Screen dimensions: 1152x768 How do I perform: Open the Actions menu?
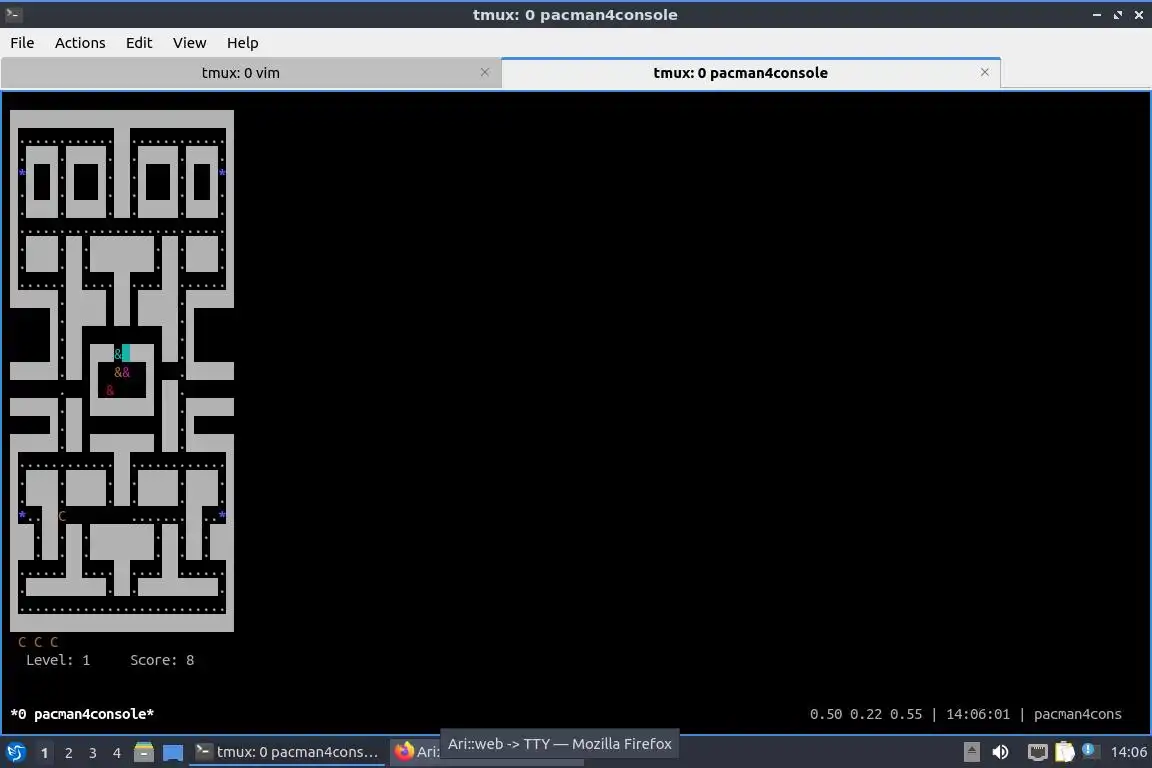pyautogui.click(x=80, y=43)
